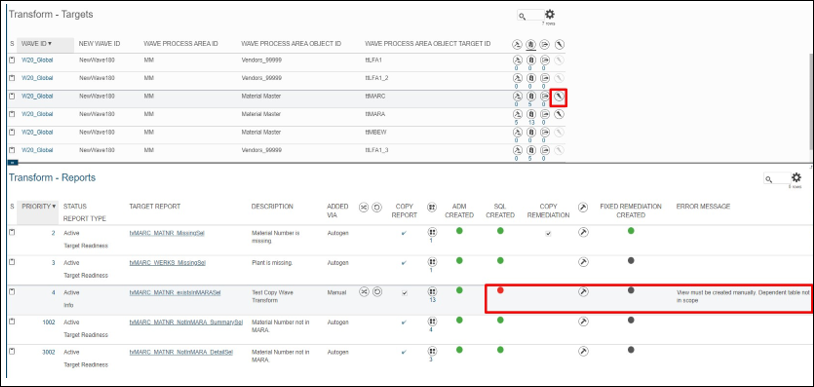Click the wrench build icon in ttMARA row
The width and height of the screenshot is (814, 387).
[x=559, y=114]
